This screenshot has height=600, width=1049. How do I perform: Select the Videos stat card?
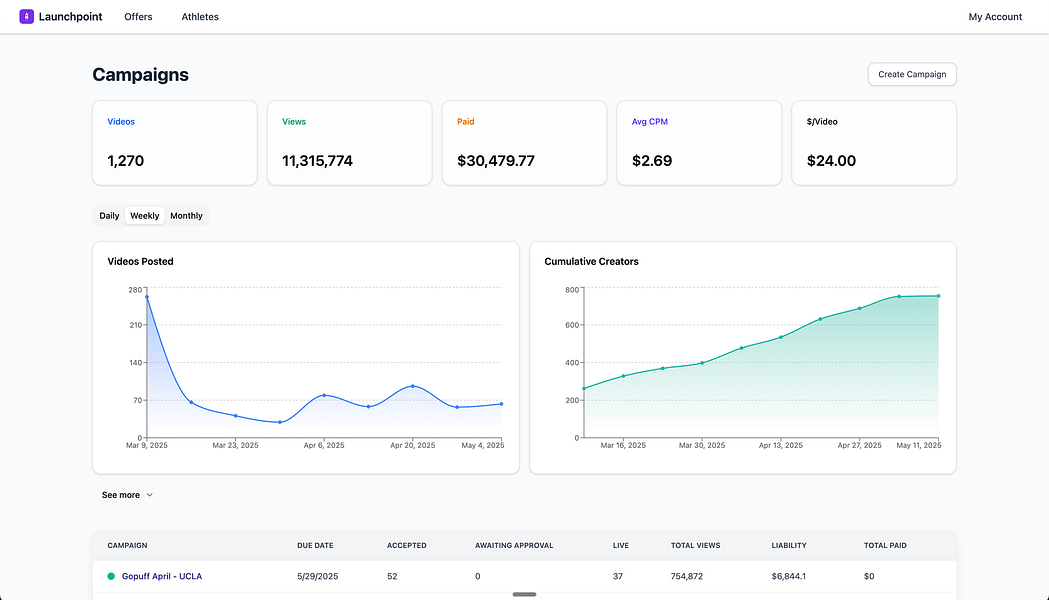175,142
